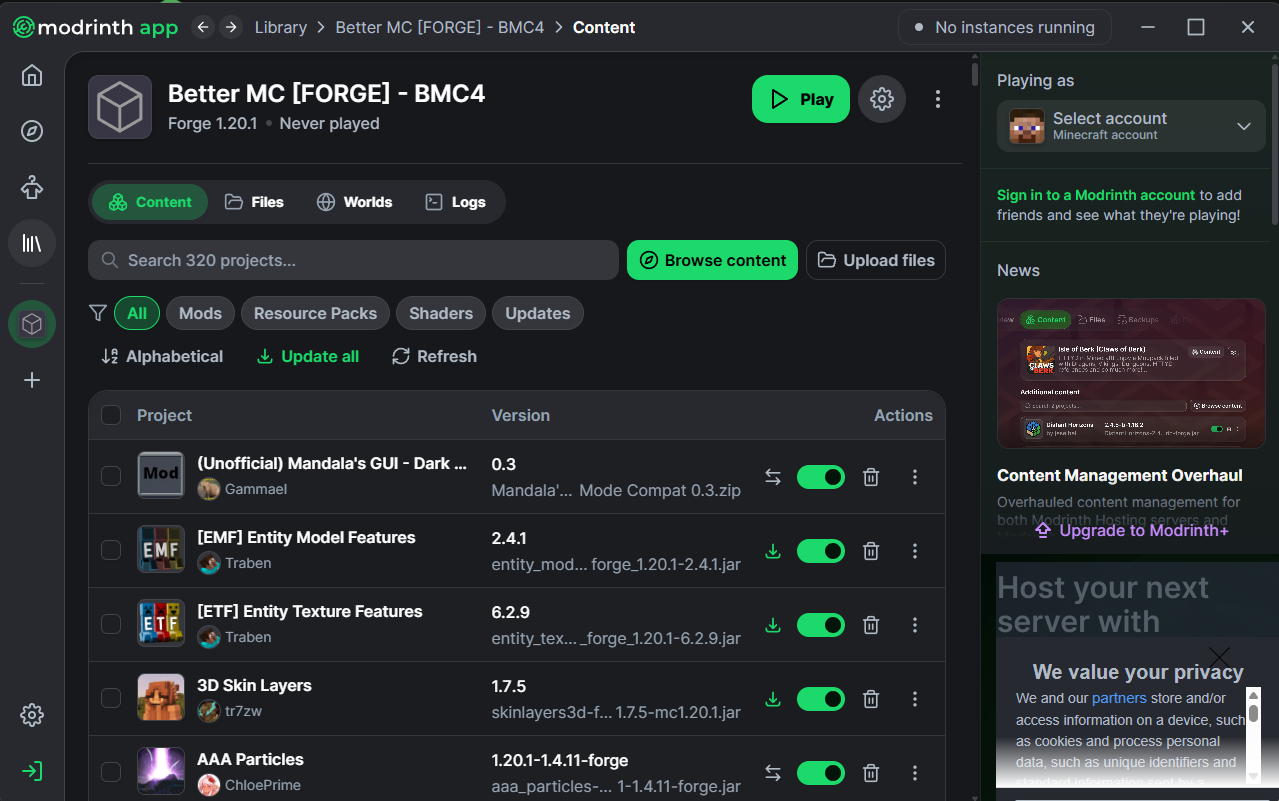Viewport: 1279px width, 801px height.
Task: Click the Upgrade to Modrinth+ link
Action: point(1131,530)
